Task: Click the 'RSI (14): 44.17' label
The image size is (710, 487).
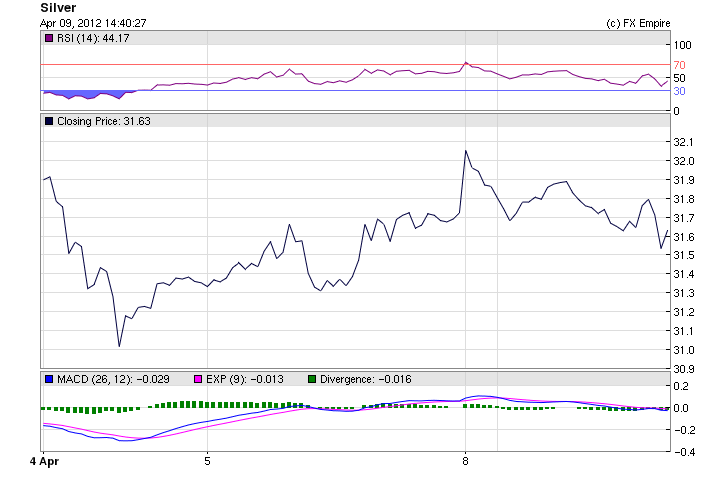Action: (93, 38)
